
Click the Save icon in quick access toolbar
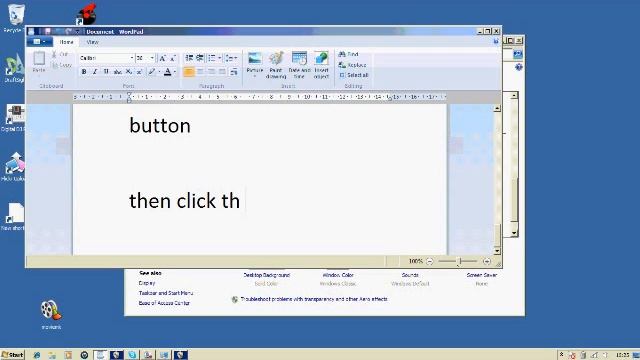(x=47, y=31)
